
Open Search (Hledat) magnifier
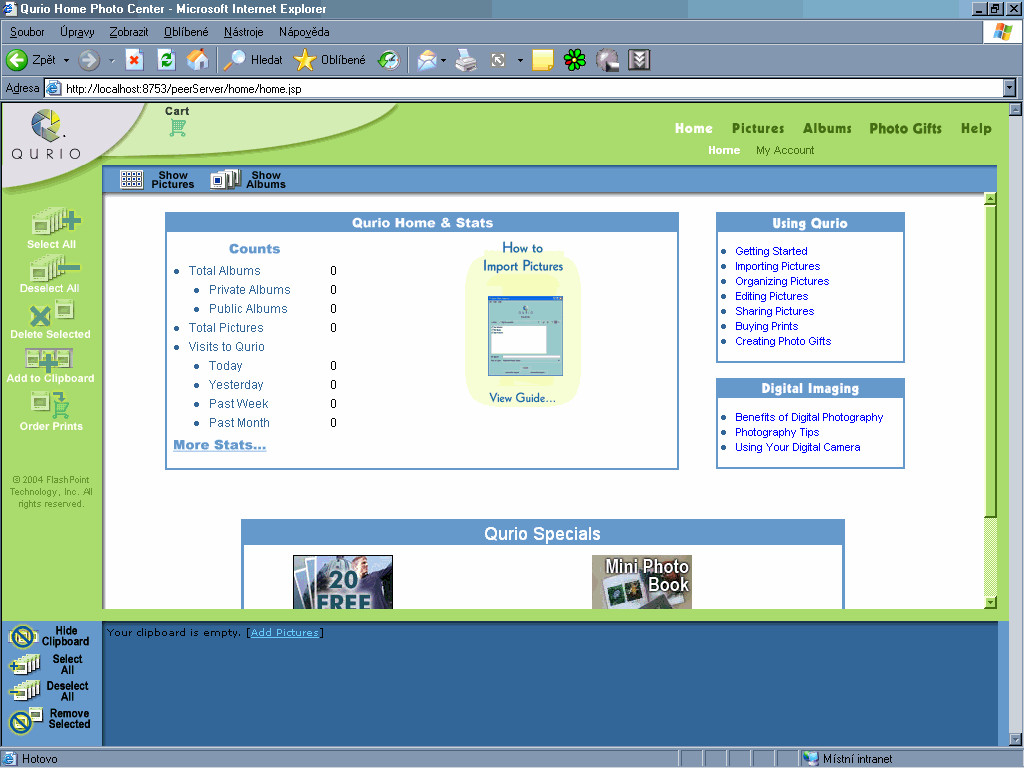pos(234,60)
